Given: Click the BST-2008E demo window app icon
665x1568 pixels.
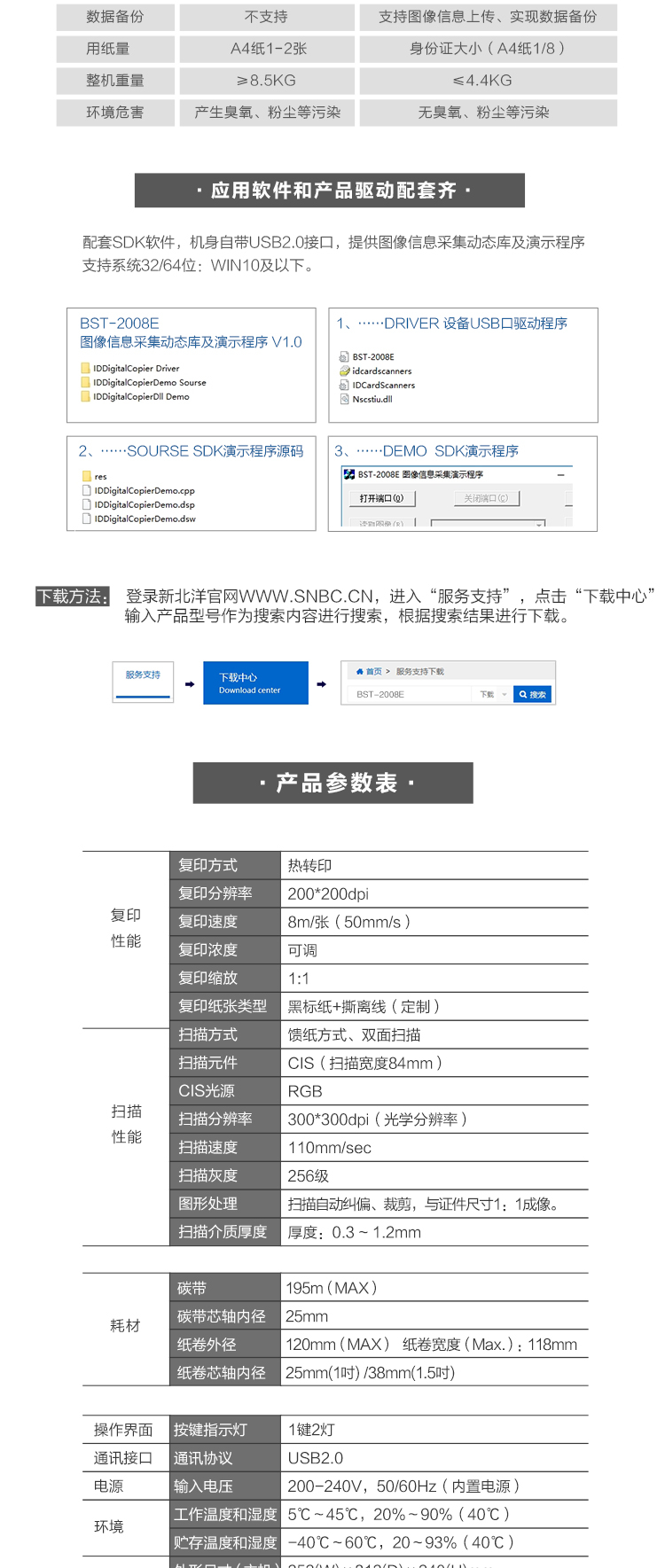Looking at the screenshot, I should point(349,474).
